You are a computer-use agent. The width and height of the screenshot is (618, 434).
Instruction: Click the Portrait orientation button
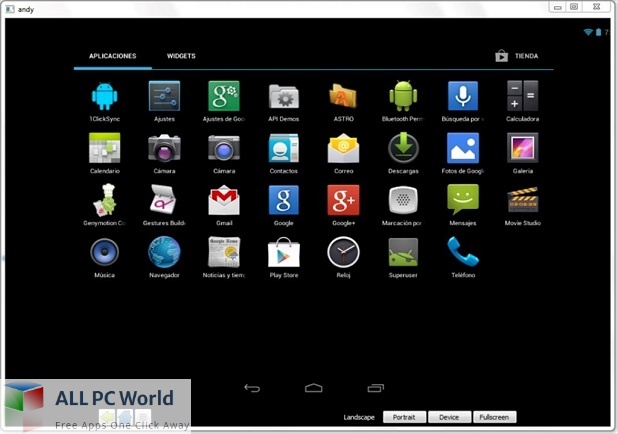click(x=404, y=417)
